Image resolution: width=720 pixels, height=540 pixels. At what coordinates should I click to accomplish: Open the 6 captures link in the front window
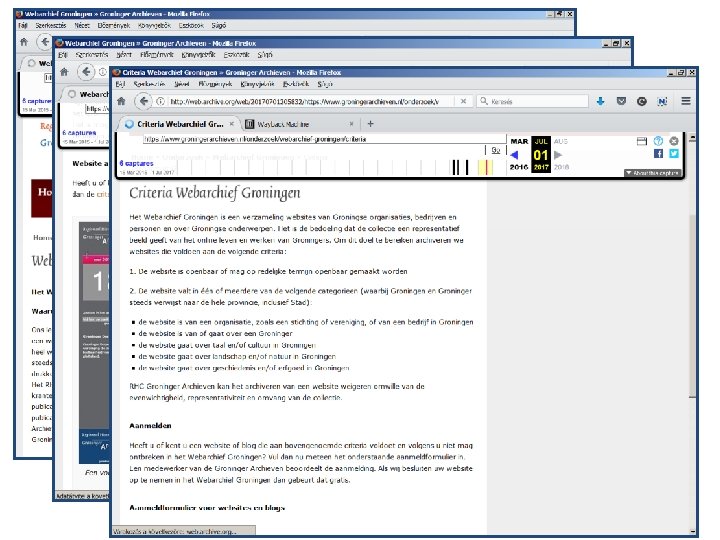point(136,163)
